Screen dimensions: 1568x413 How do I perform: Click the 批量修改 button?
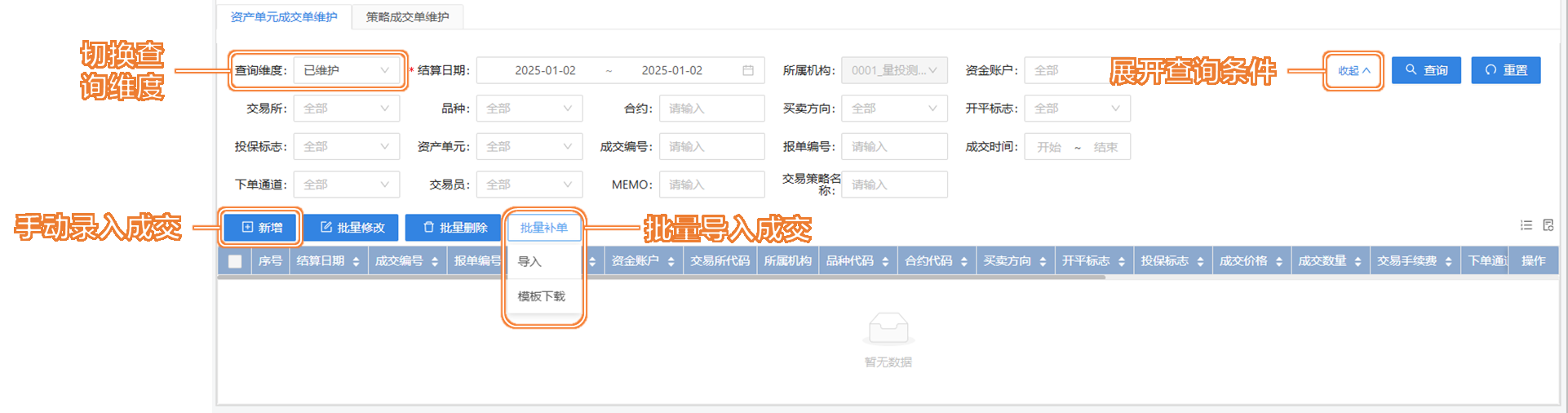pyautogui.click(x=352, y=228)
